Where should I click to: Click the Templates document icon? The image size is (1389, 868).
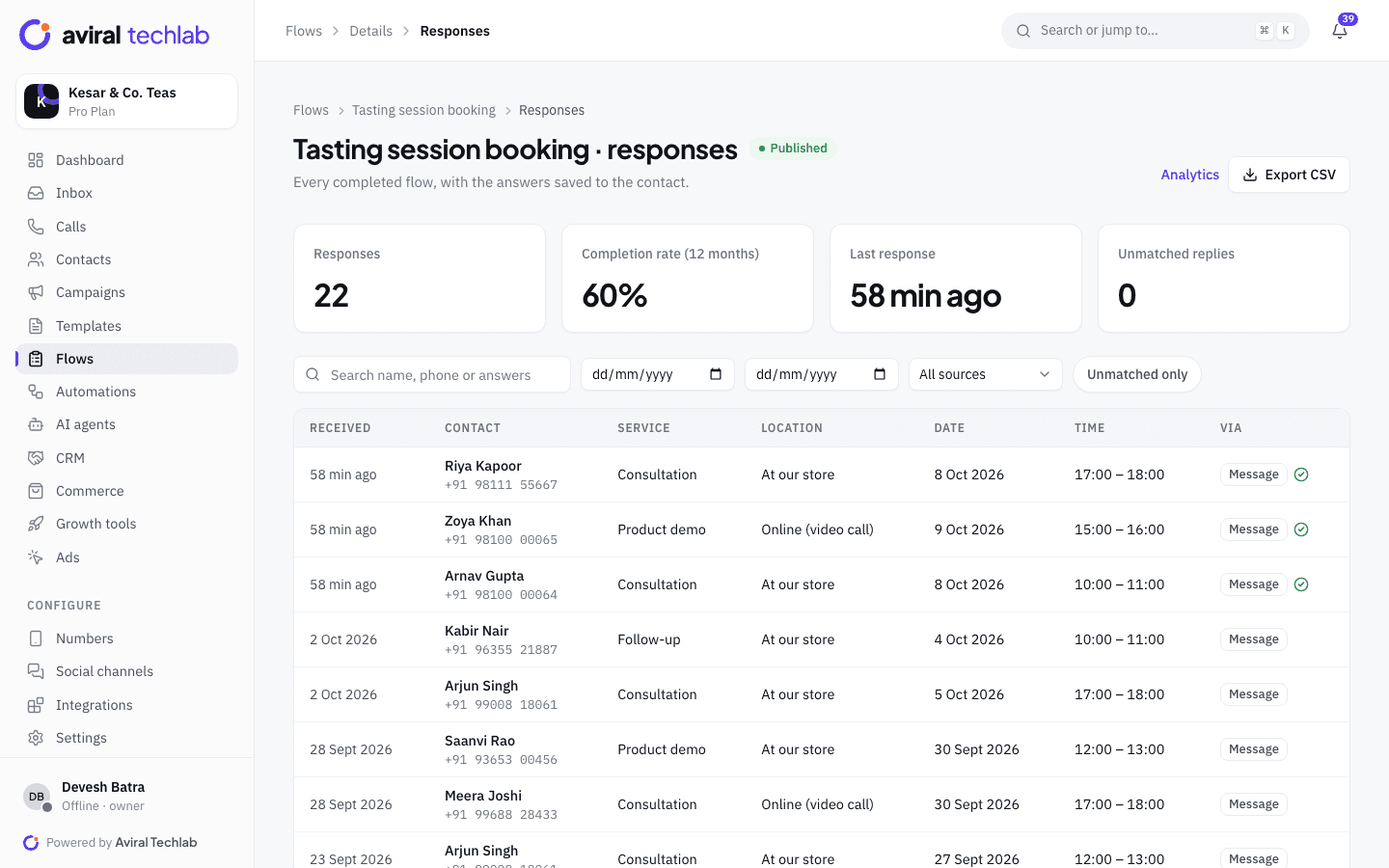(36, 326)
